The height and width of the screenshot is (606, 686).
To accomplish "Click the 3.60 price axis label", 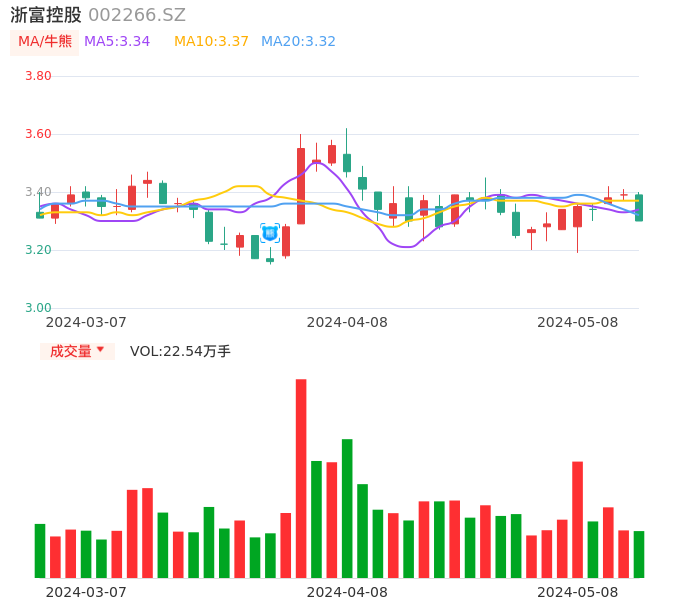I will 38,134.
